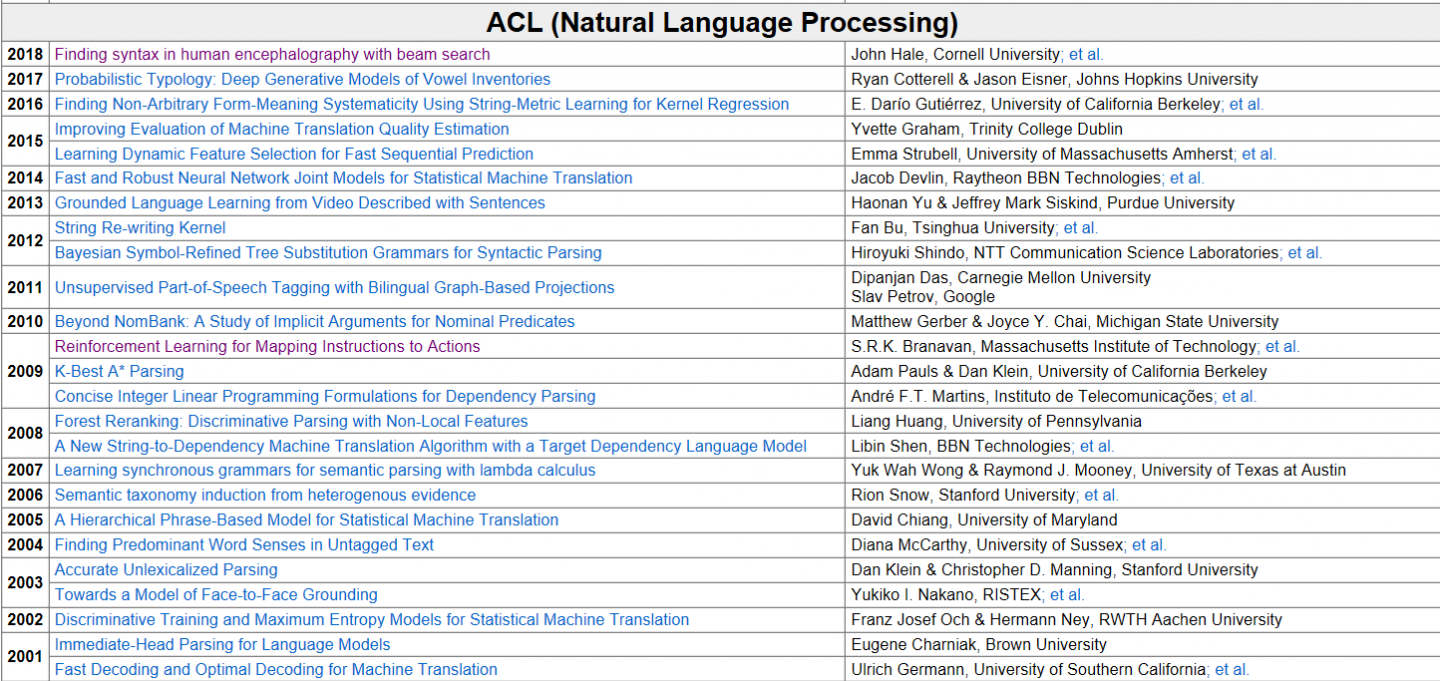Open 'Grounded Language Learning from Video Described with Sentences'

pos(300,203)
